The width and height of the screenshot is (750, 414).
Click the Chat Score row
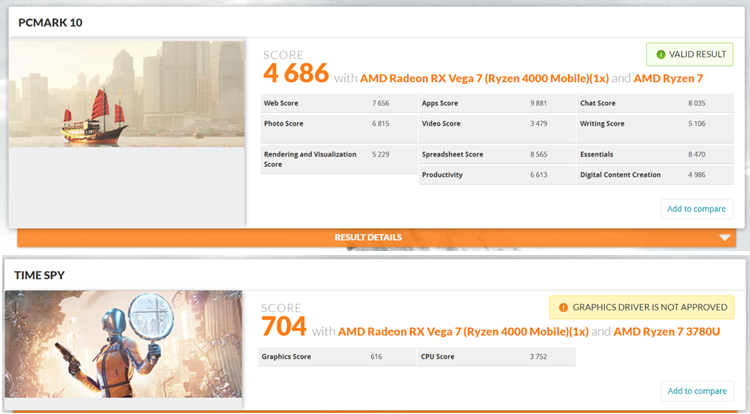655,103
